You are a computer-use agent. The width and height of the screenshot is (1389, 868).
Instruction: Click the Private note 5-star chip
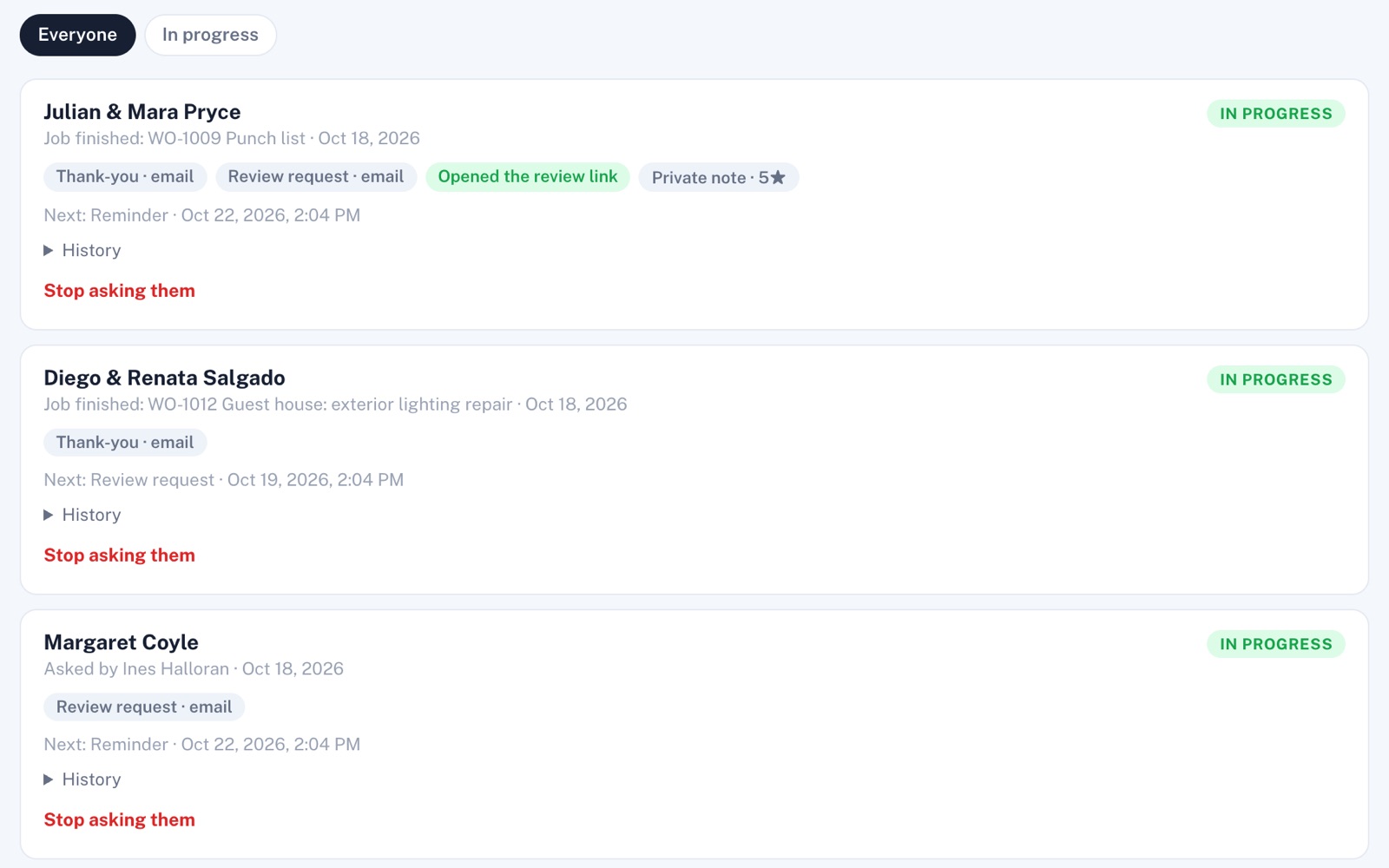(719, 177)
